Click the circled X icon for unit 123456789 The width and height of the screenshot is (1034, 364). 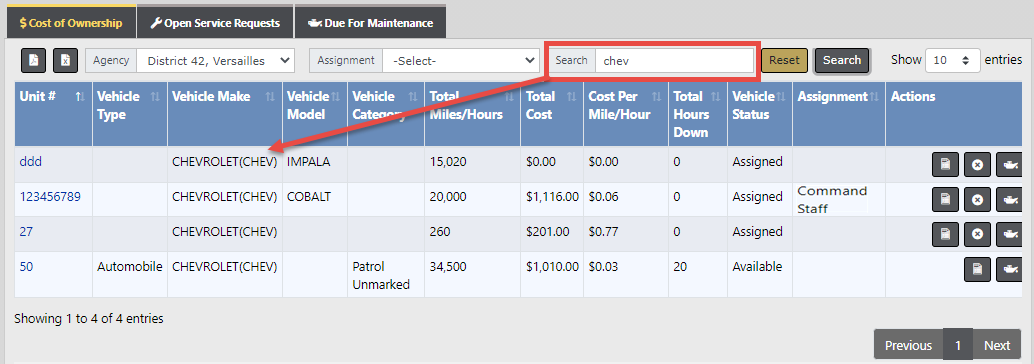point(977,199)
